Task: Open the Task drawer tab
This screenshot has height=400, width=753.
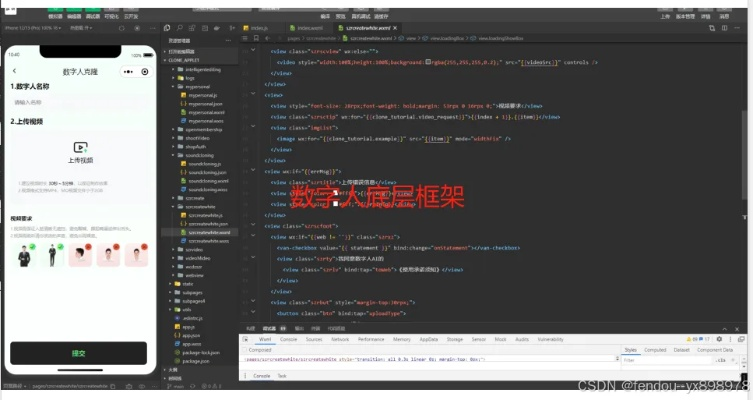Action: click(282, 376)
